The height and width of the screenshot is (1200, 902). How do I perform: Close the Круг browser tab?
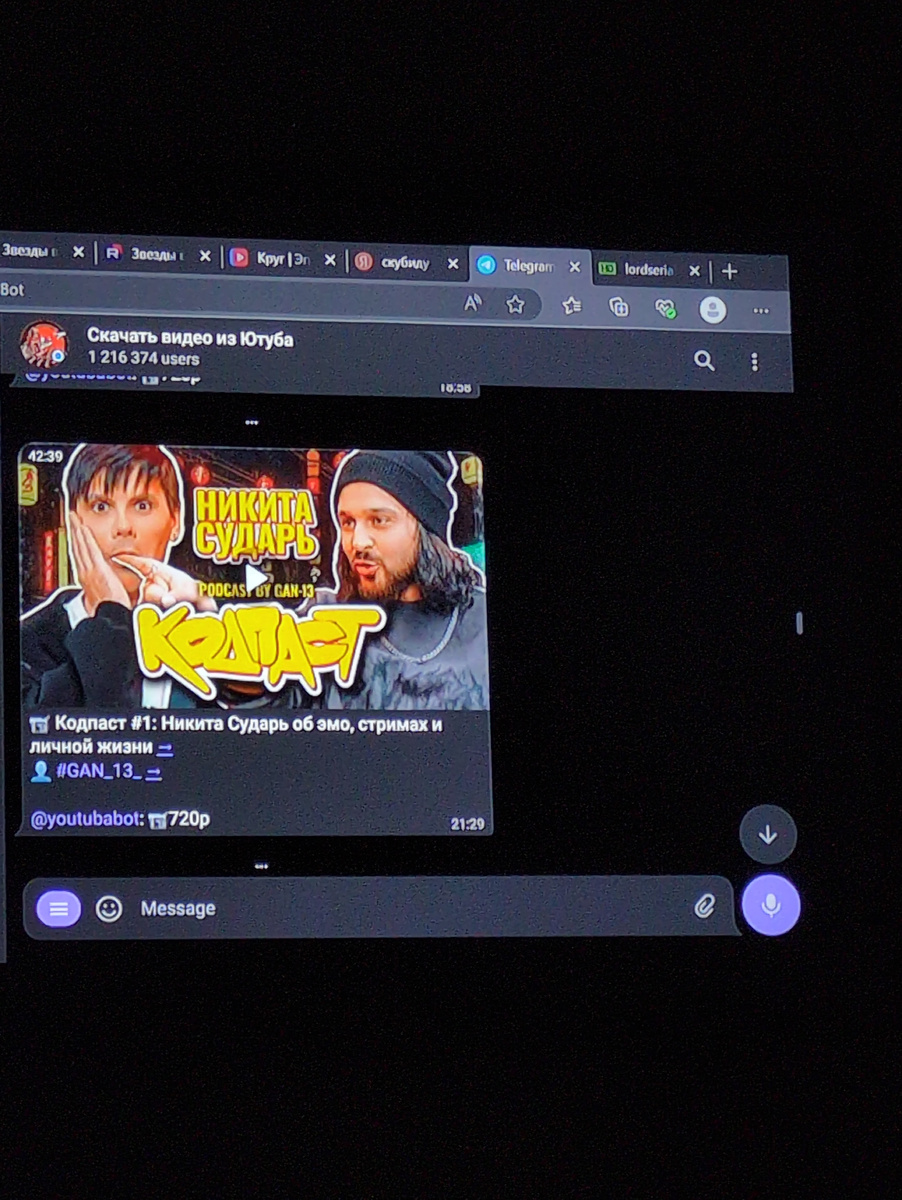330,259
